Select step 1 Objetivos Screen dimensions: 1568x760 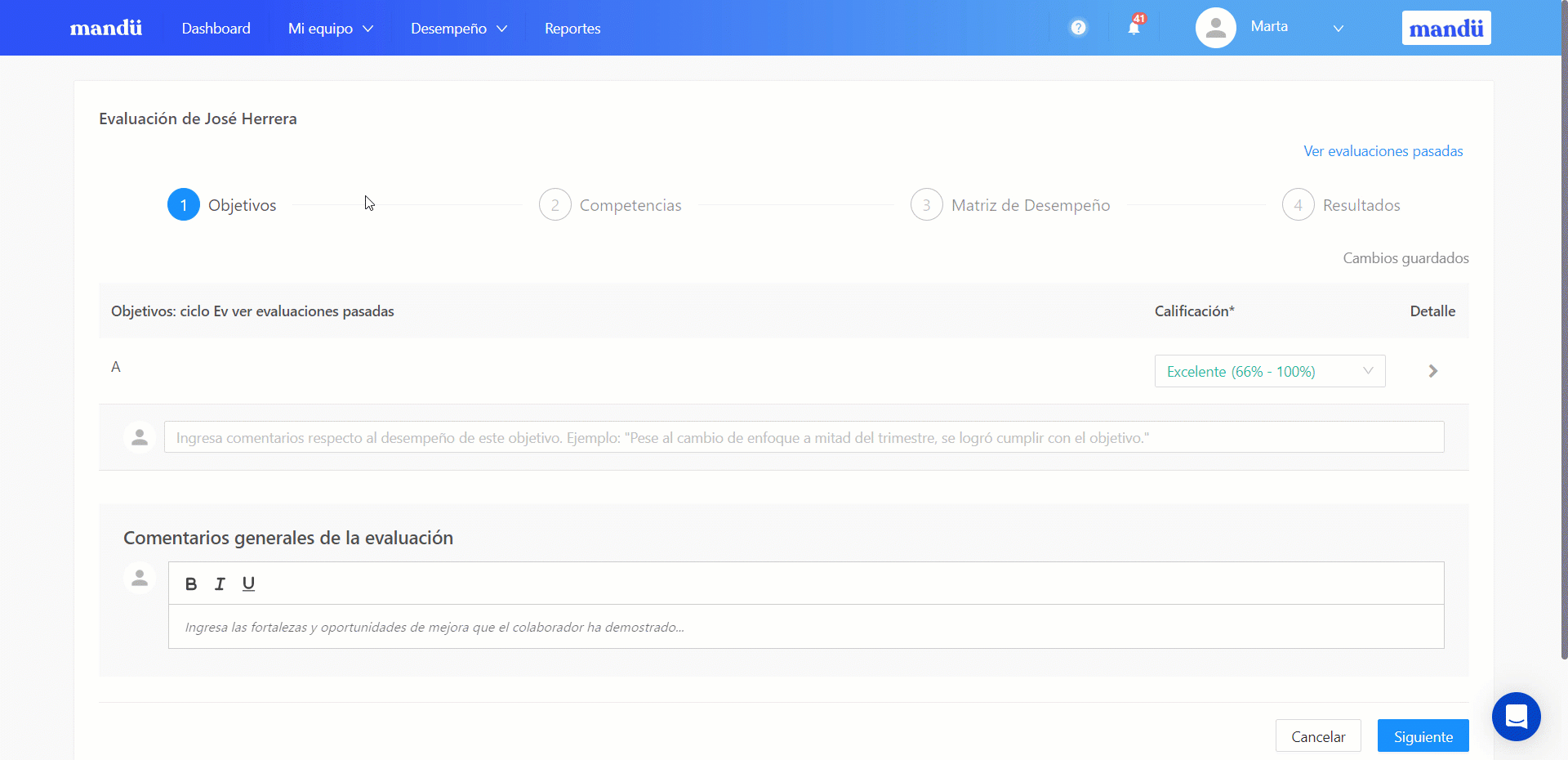[222, 205]
